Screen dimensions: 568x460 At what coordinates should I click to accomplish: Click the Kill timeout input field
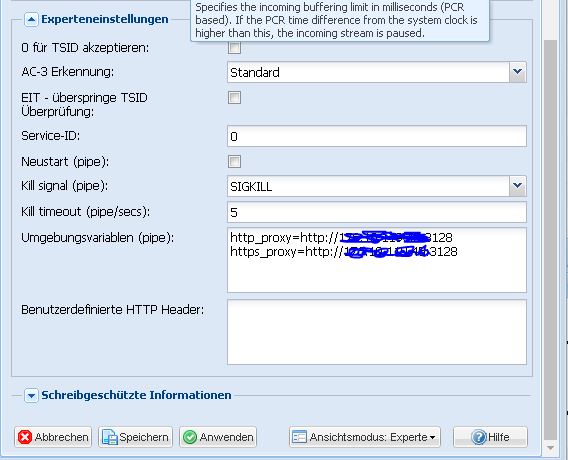pos(377,212)
